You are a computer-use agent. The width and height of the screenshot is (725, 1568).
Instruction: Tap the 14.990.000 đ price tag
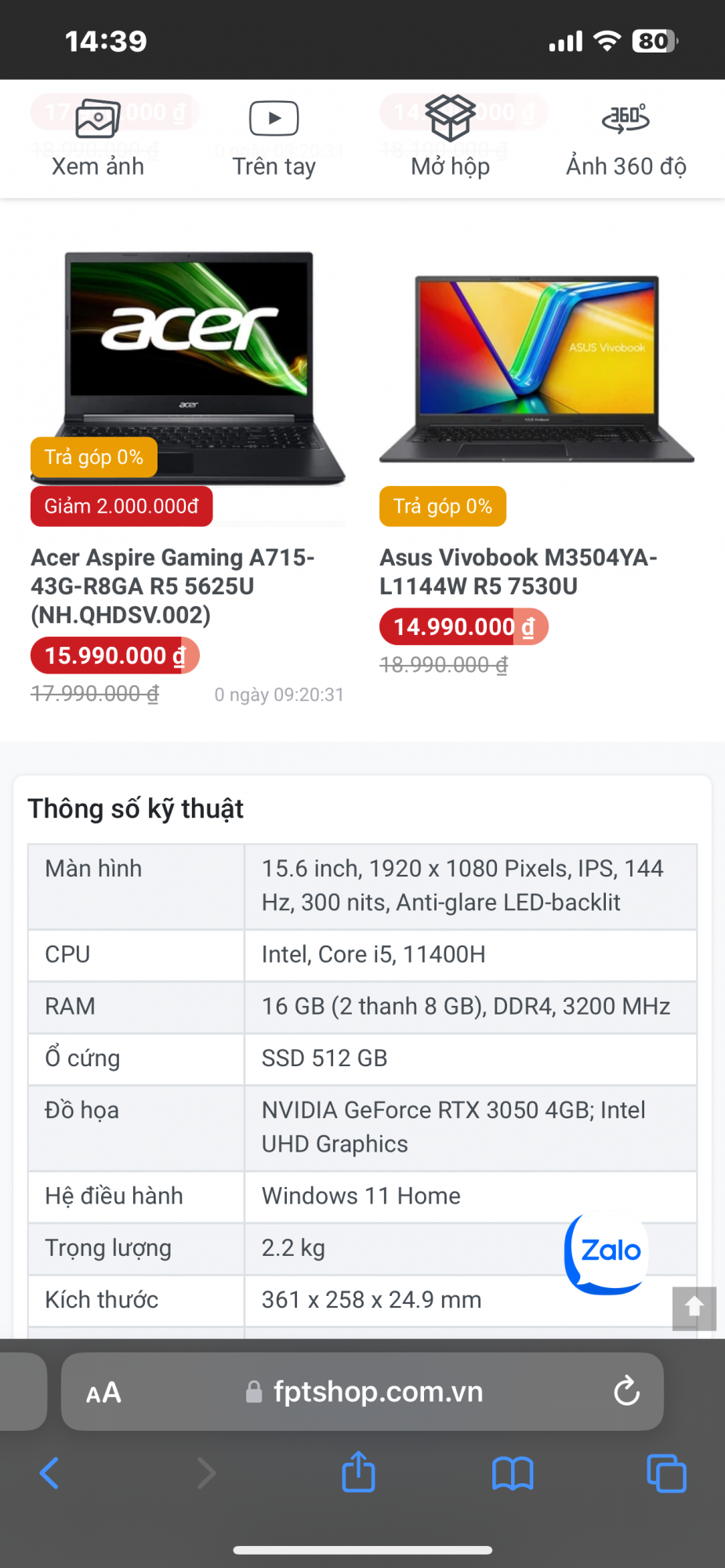point(463,627)
